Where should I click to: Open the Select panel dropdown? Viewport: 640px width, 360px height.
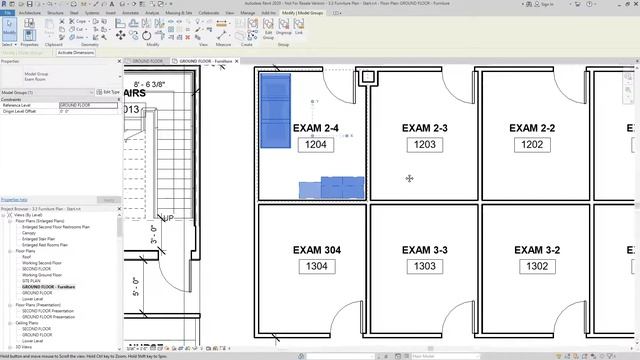(x=9, y=44)
